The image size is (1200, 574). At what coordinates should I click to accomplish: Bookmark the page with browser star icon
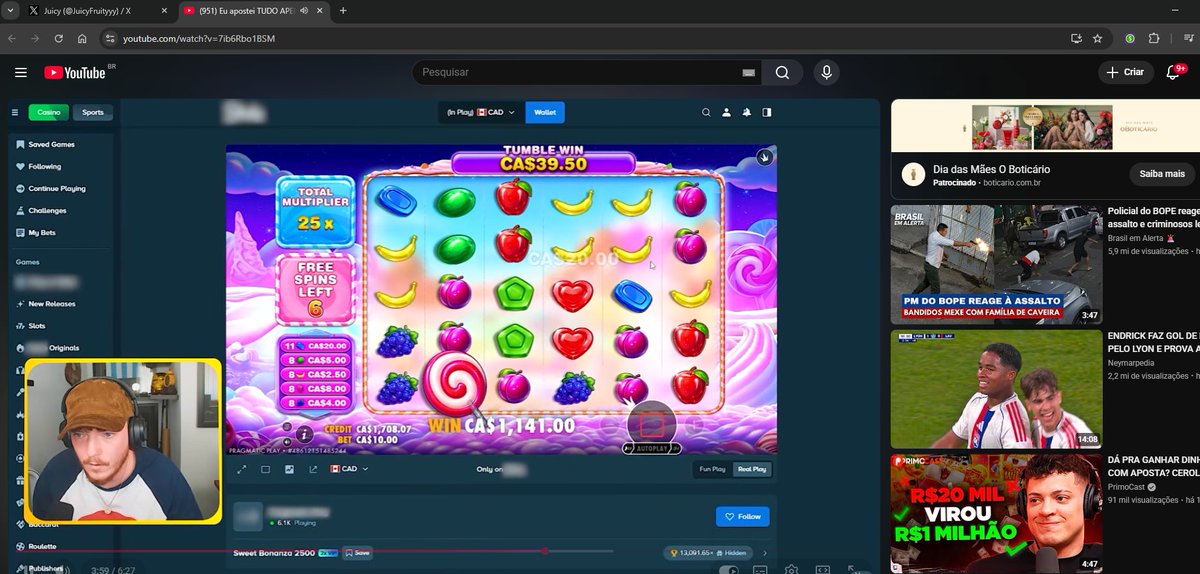(1097, 38)
